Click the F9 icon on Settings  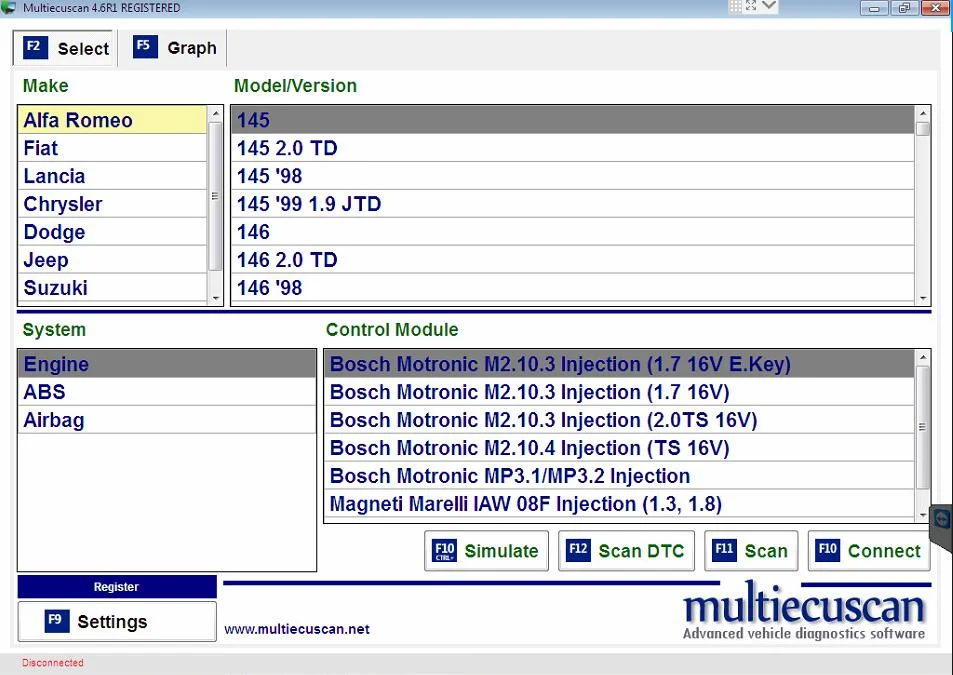pos(57,621)
